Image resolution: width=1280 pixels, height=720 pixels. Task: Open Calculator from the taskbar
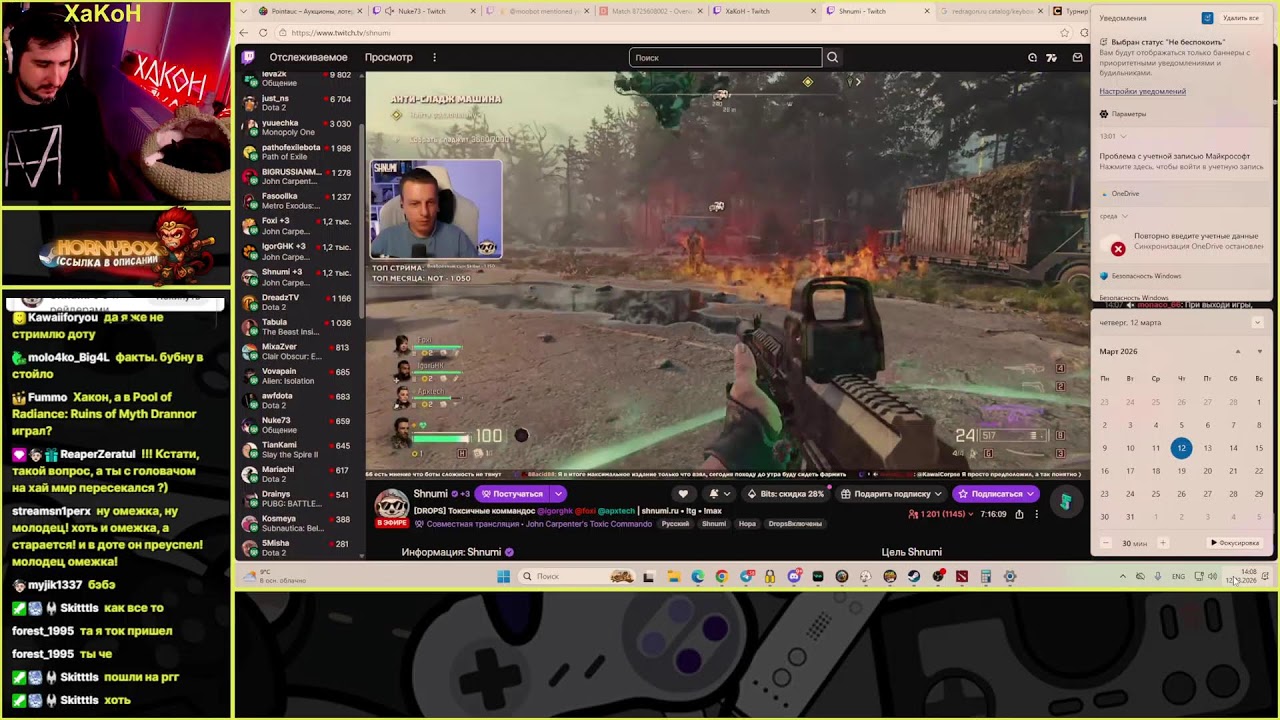click(986, 576)
